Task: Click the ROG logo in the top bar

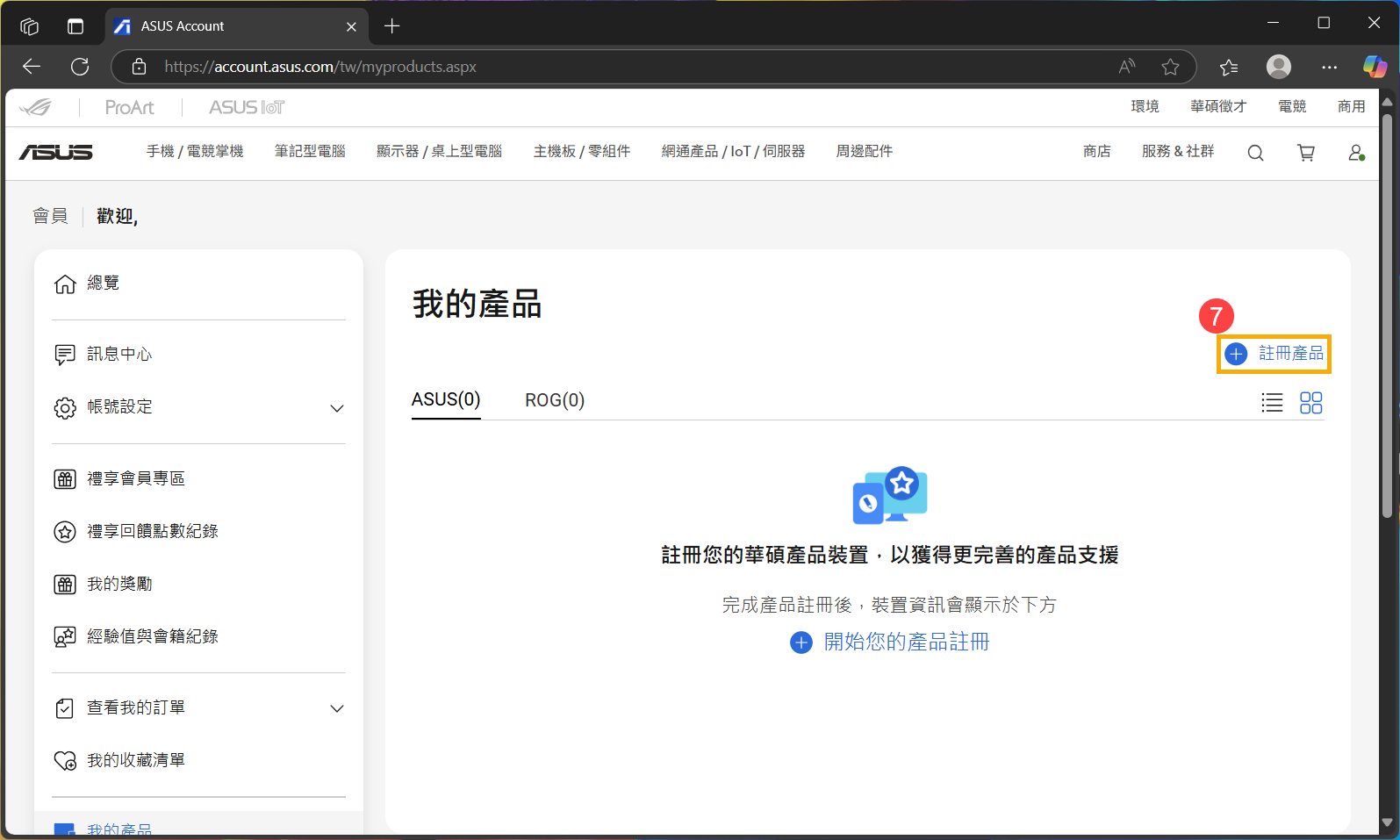Action: (37, 107)
